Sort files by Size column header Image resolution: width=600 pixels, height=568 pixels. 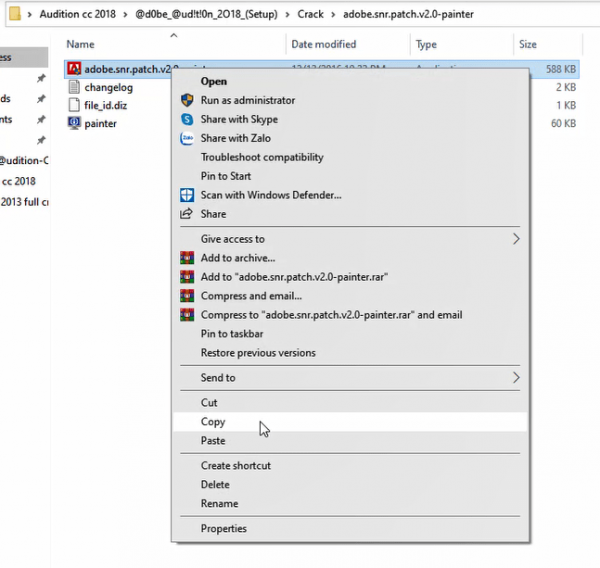pyautogui.click(x=528, y=45)
